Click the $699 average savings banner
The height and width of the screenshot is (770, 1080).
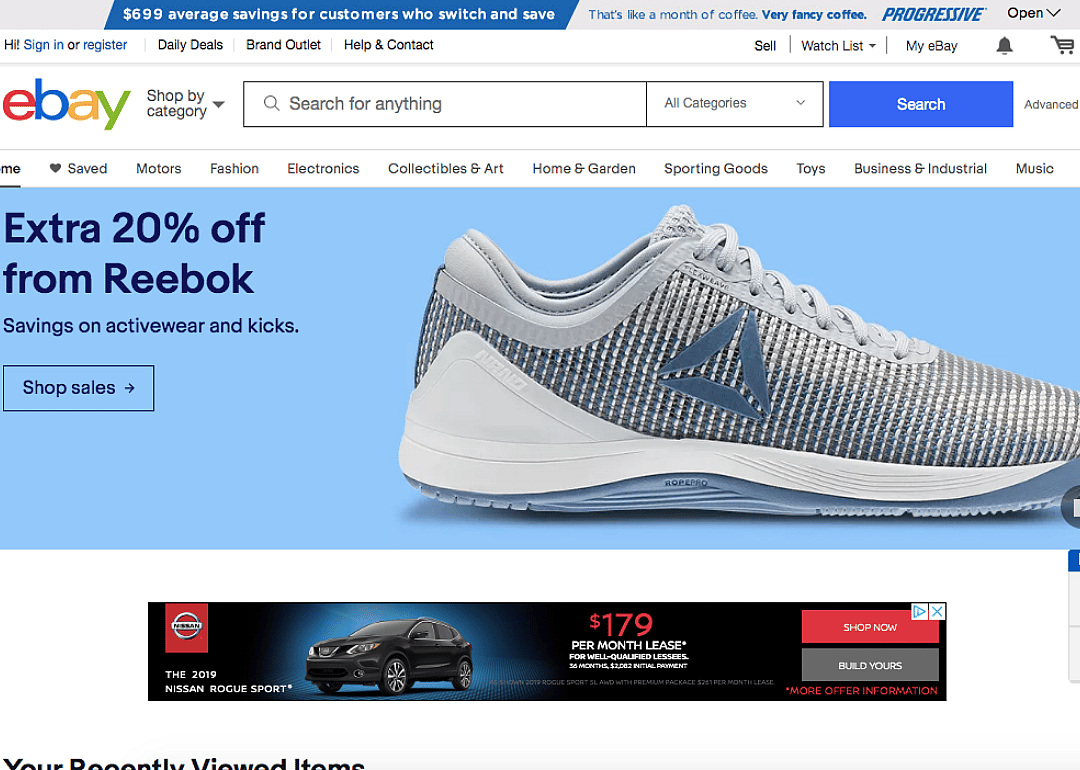click(339, 14)
